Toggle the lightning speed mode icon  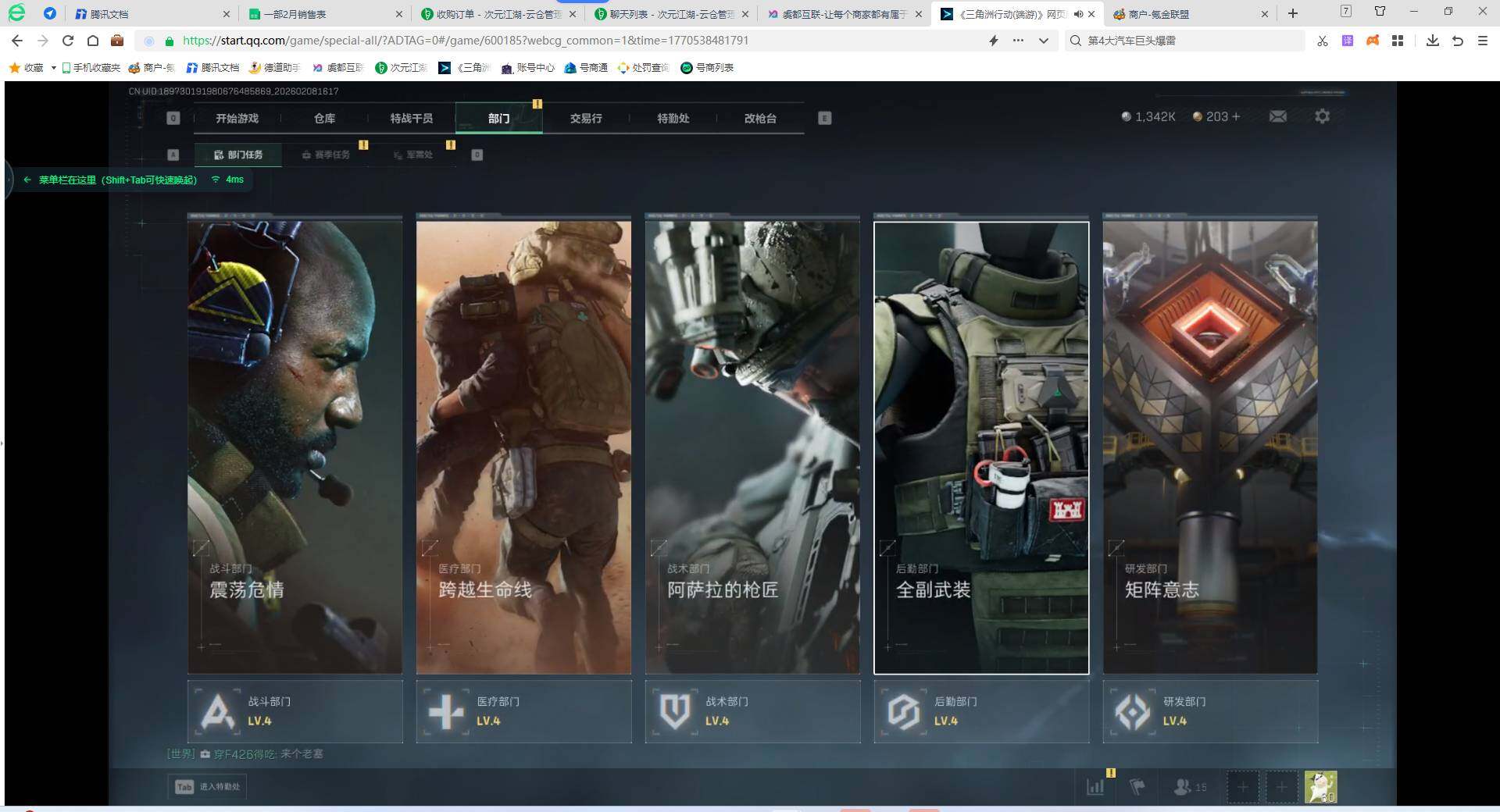pos(994,41)
